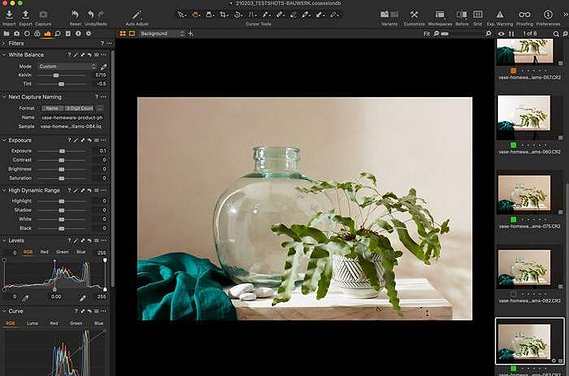Select the Blue channel in Levels
Image resolution: width=569 pixels, height=376 pixels.
tap(81, 252)
